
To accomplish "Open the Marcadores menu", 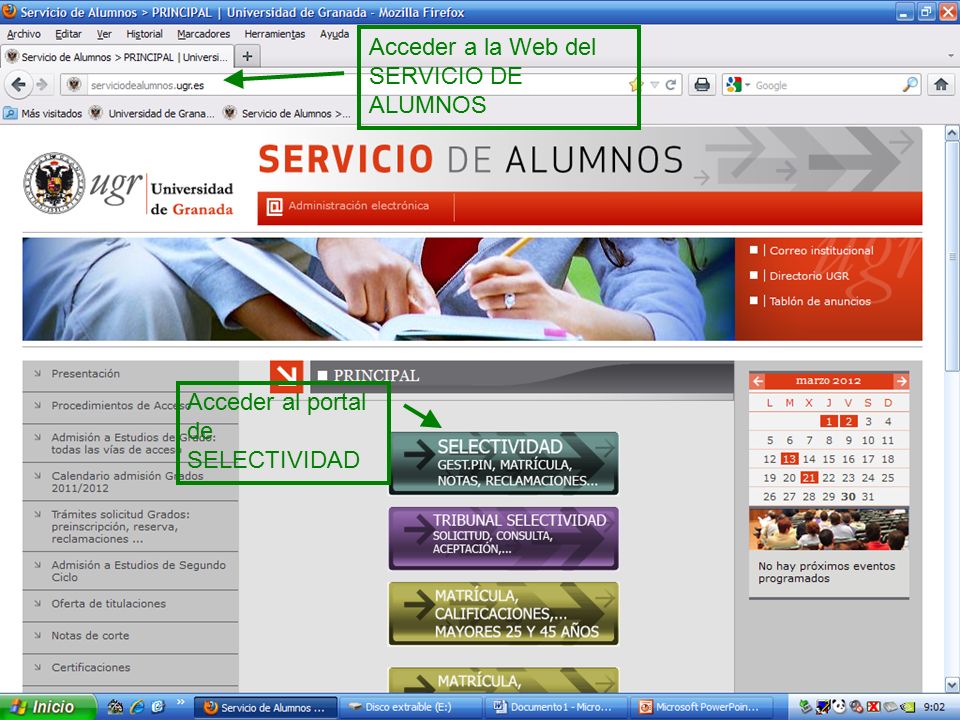I will pos(203,34).
